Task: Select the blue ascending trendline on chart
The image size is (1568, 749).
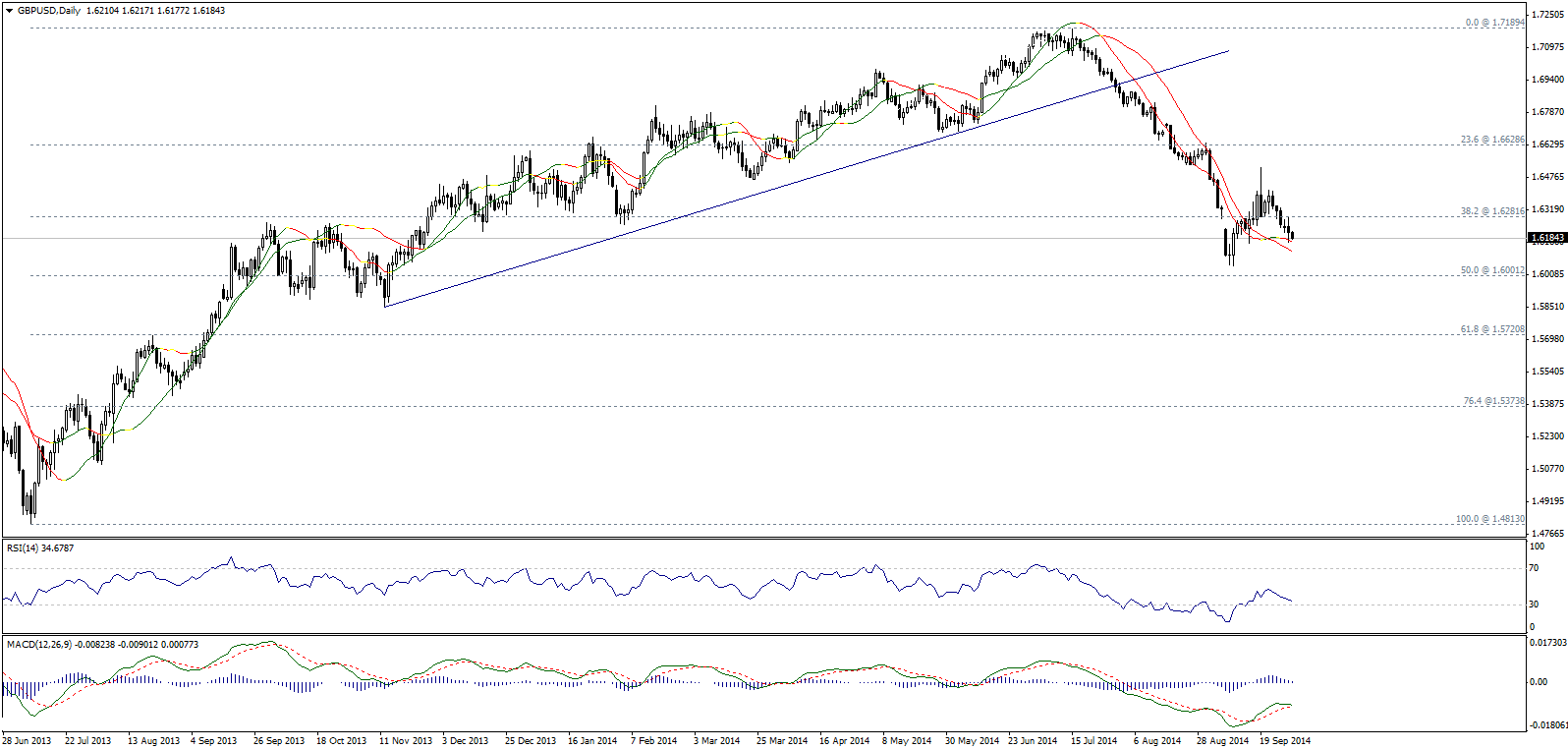Action: point(806,179)
